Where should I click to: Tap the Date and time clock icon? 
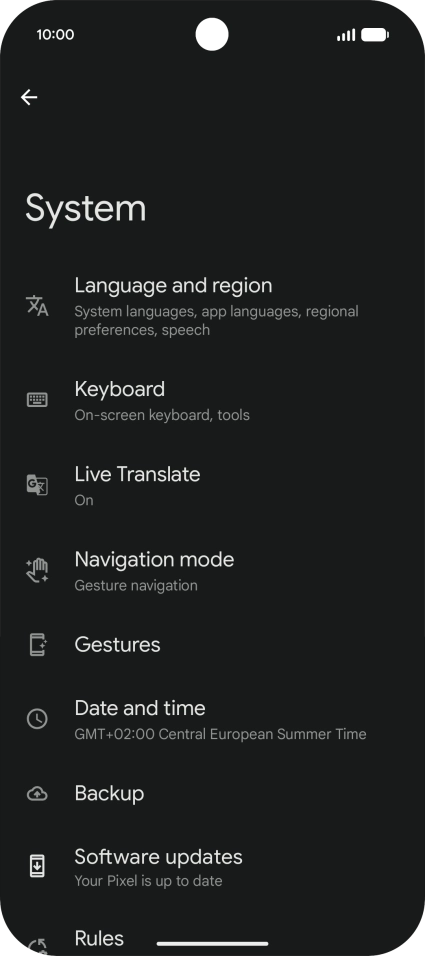(x=37, y=719)
